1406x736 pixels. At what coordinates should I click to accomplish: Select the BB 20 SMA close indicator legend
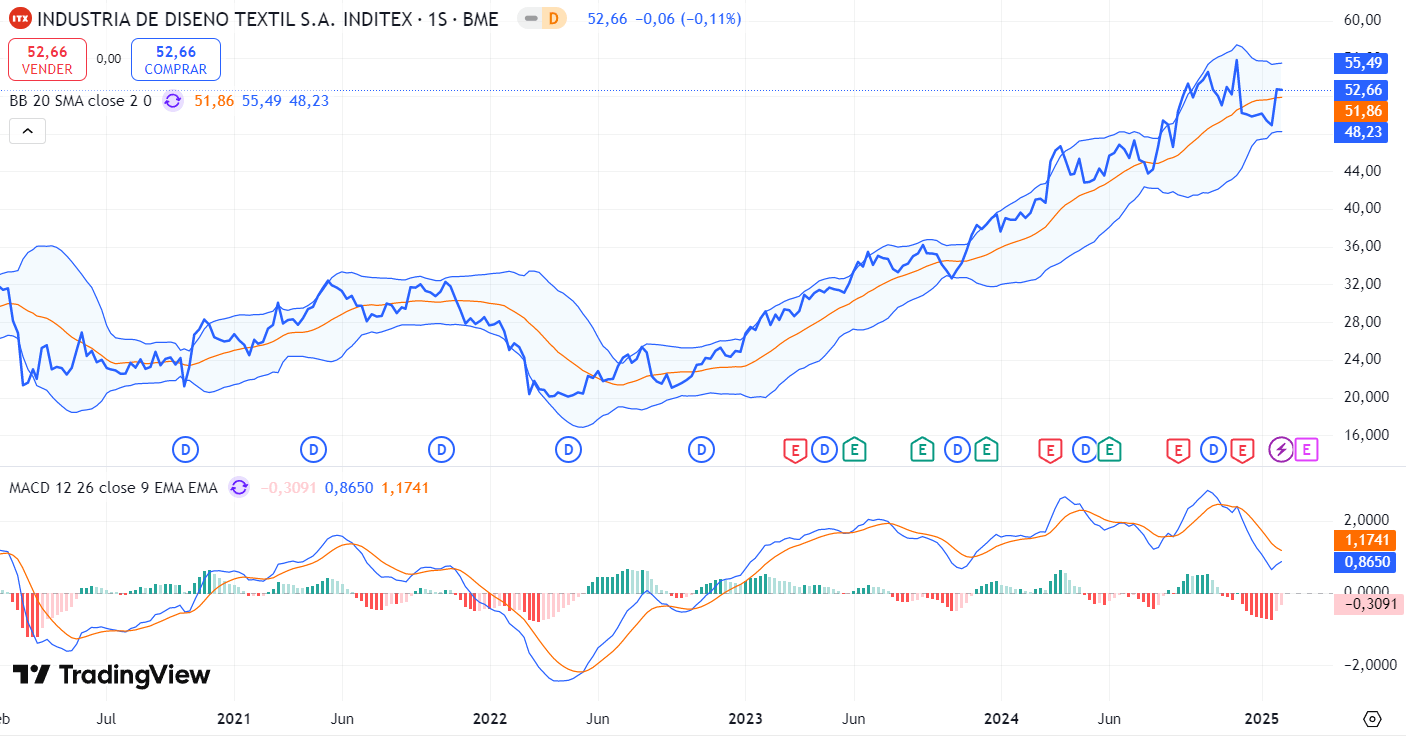[80, 100]
